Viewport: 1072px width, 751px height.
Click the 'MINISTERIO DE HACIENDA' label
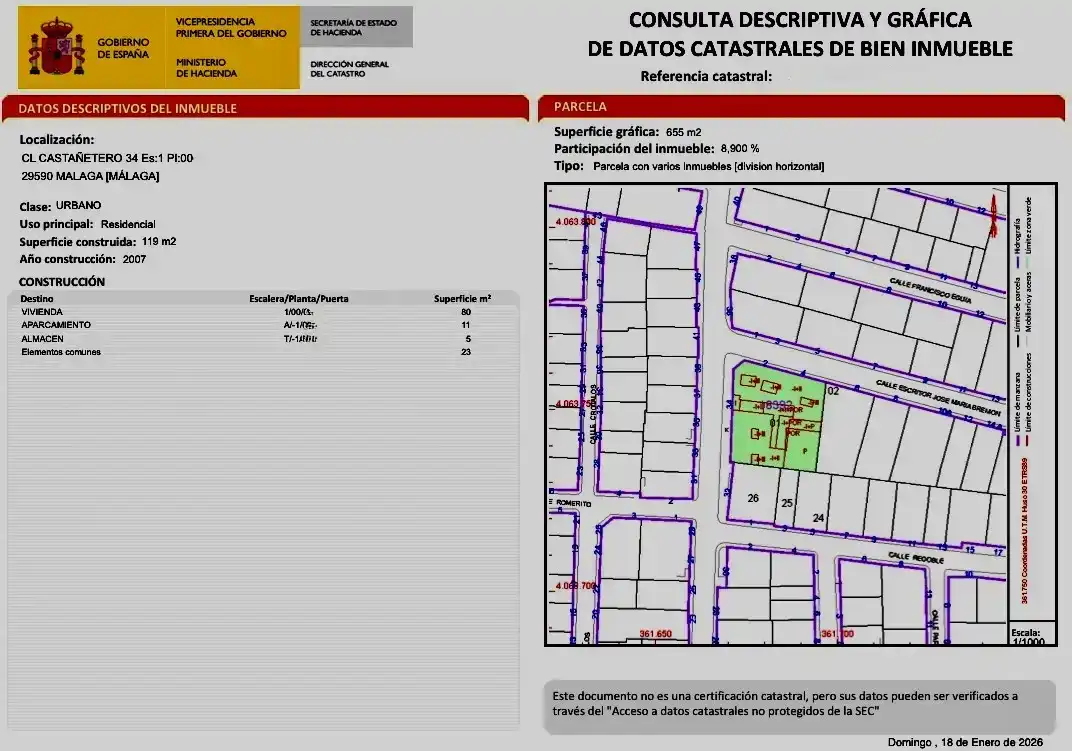[x=206, y=68]
